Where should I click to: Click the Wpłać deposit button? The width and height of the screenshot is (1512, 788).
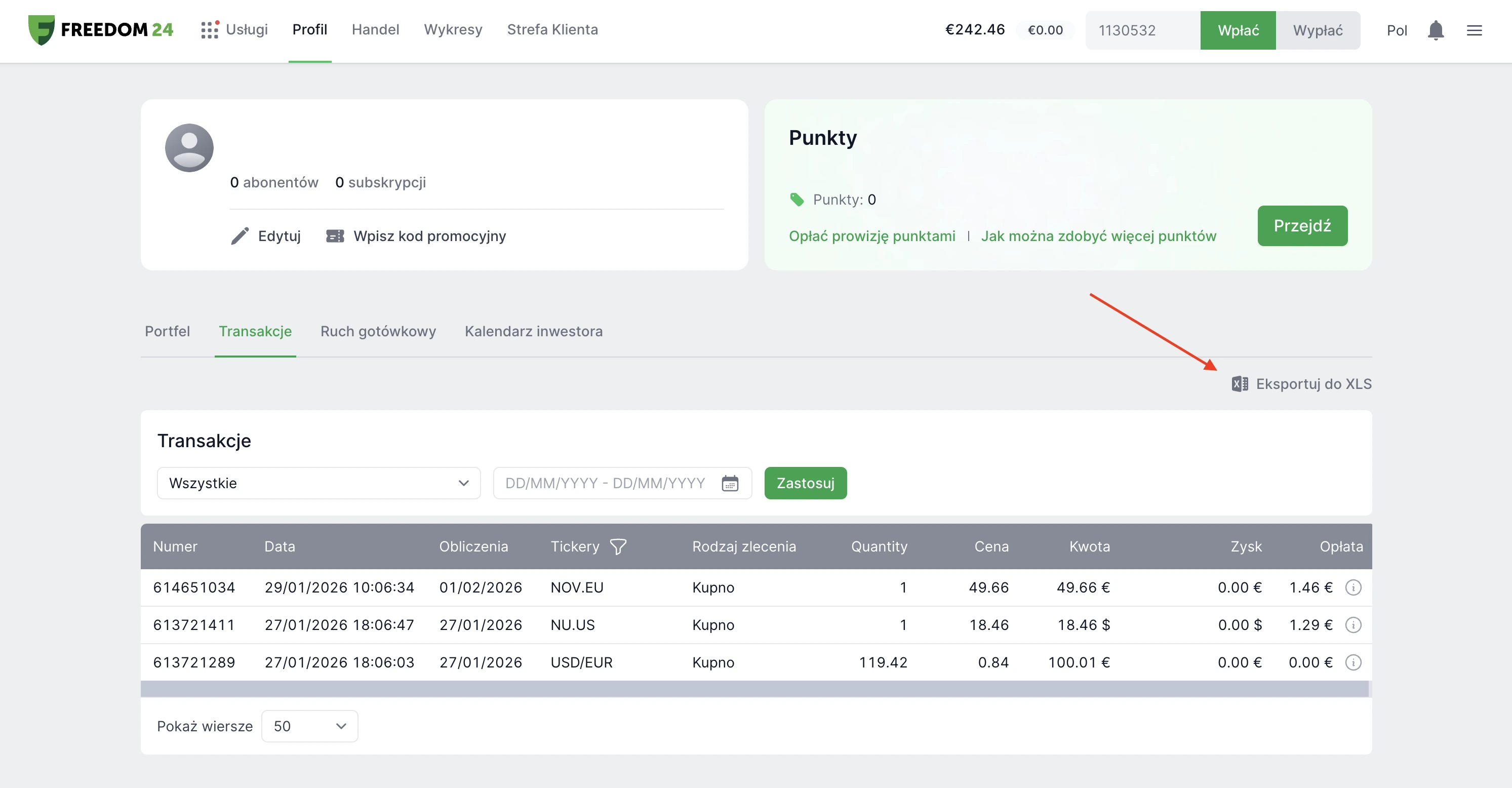1238,30
